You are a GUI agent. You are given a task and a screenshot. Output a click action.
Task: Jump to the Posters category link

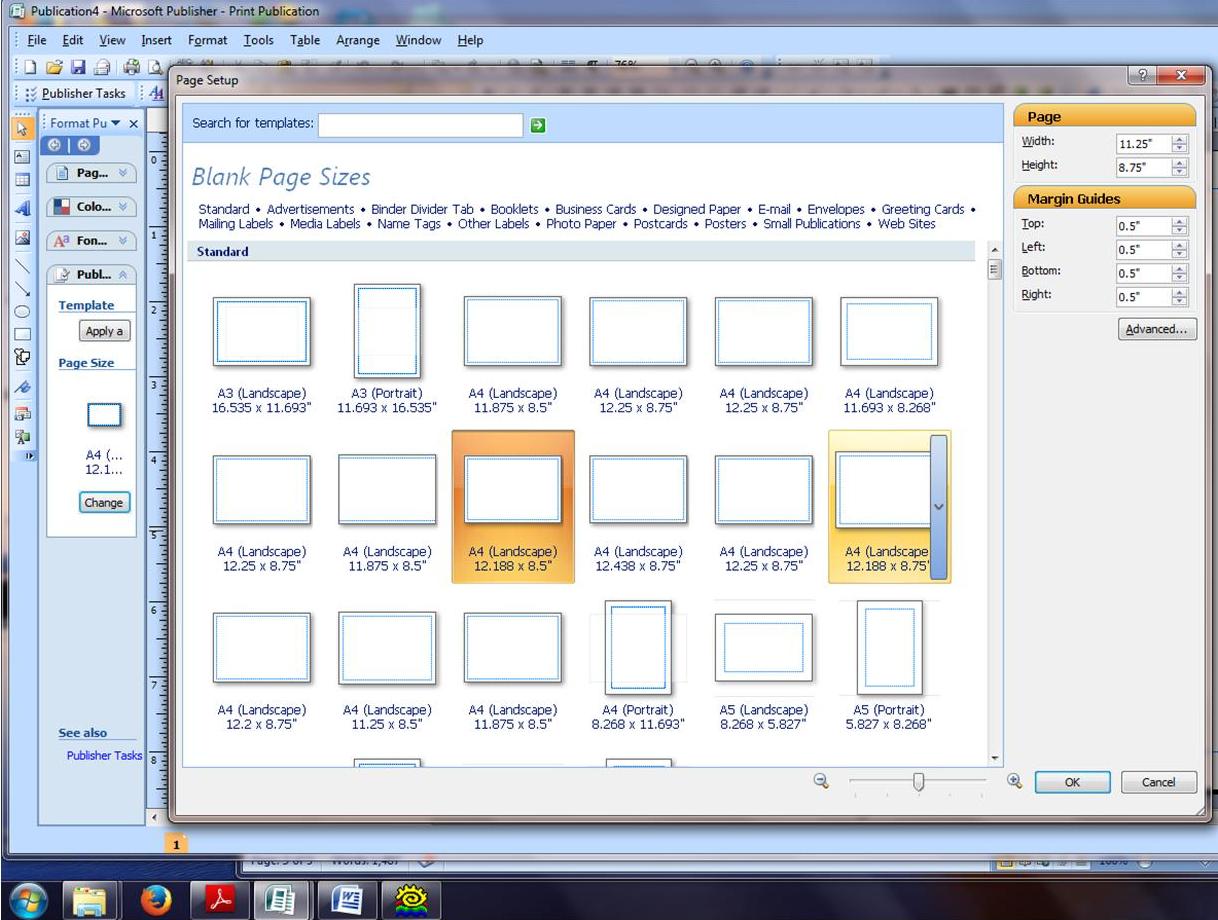click(725, 224)
